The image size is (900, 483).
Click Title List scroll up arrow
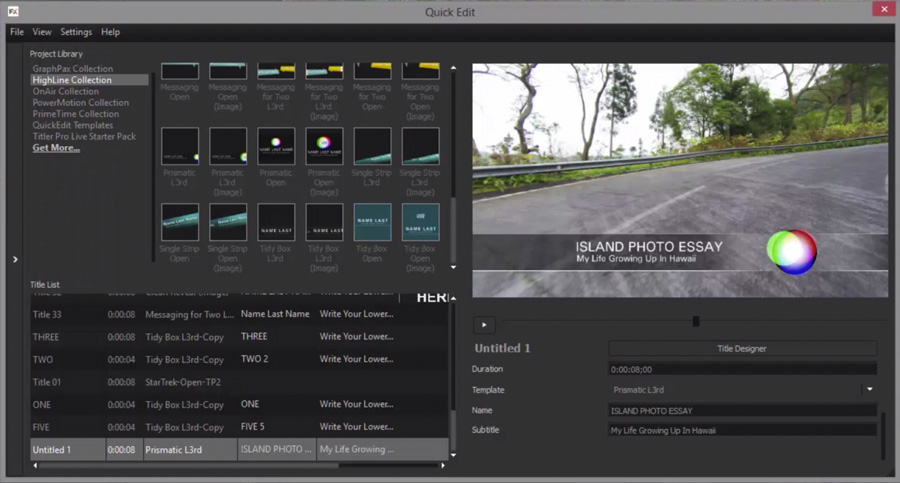point(453,298)
